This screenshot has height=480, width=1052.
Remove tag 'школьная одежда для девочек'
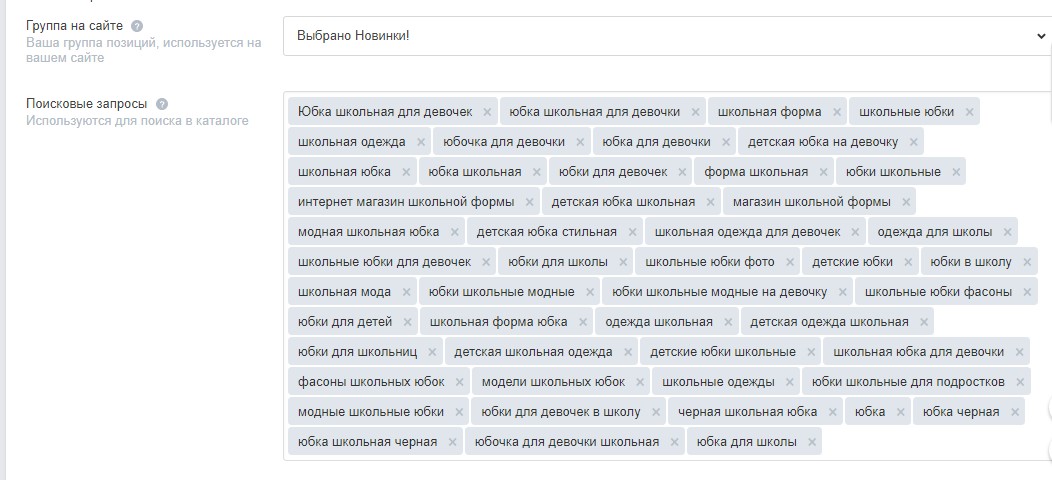(855, 232)
